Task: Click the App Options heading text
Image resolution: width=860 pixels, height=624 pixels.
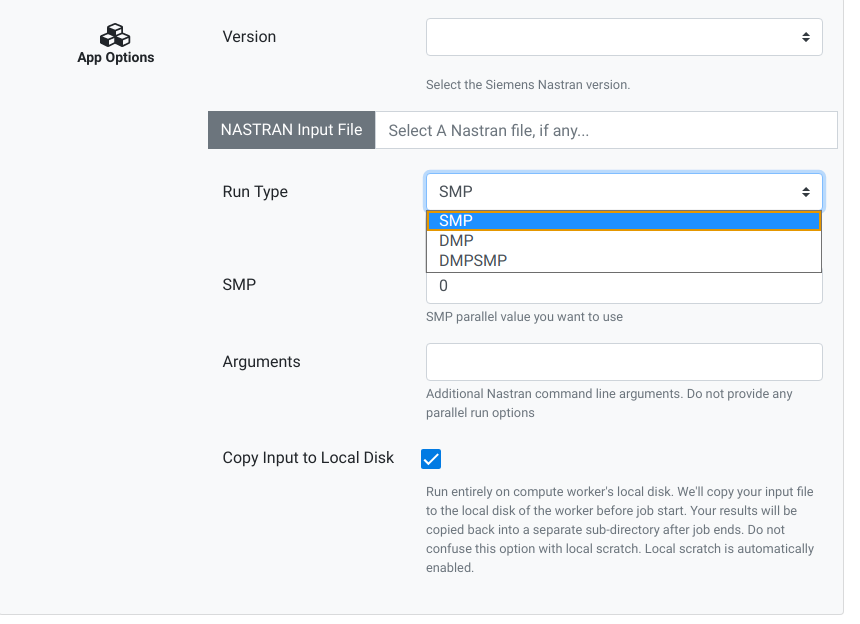Action: tap(116, 58)
